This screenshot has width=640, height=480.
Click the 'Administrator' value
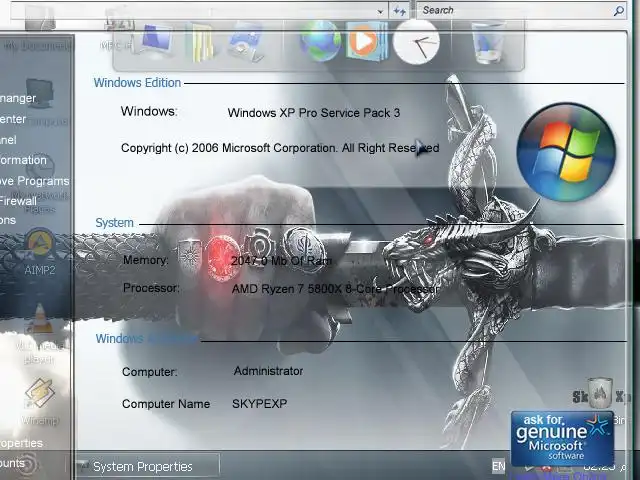tap(268, 371)
